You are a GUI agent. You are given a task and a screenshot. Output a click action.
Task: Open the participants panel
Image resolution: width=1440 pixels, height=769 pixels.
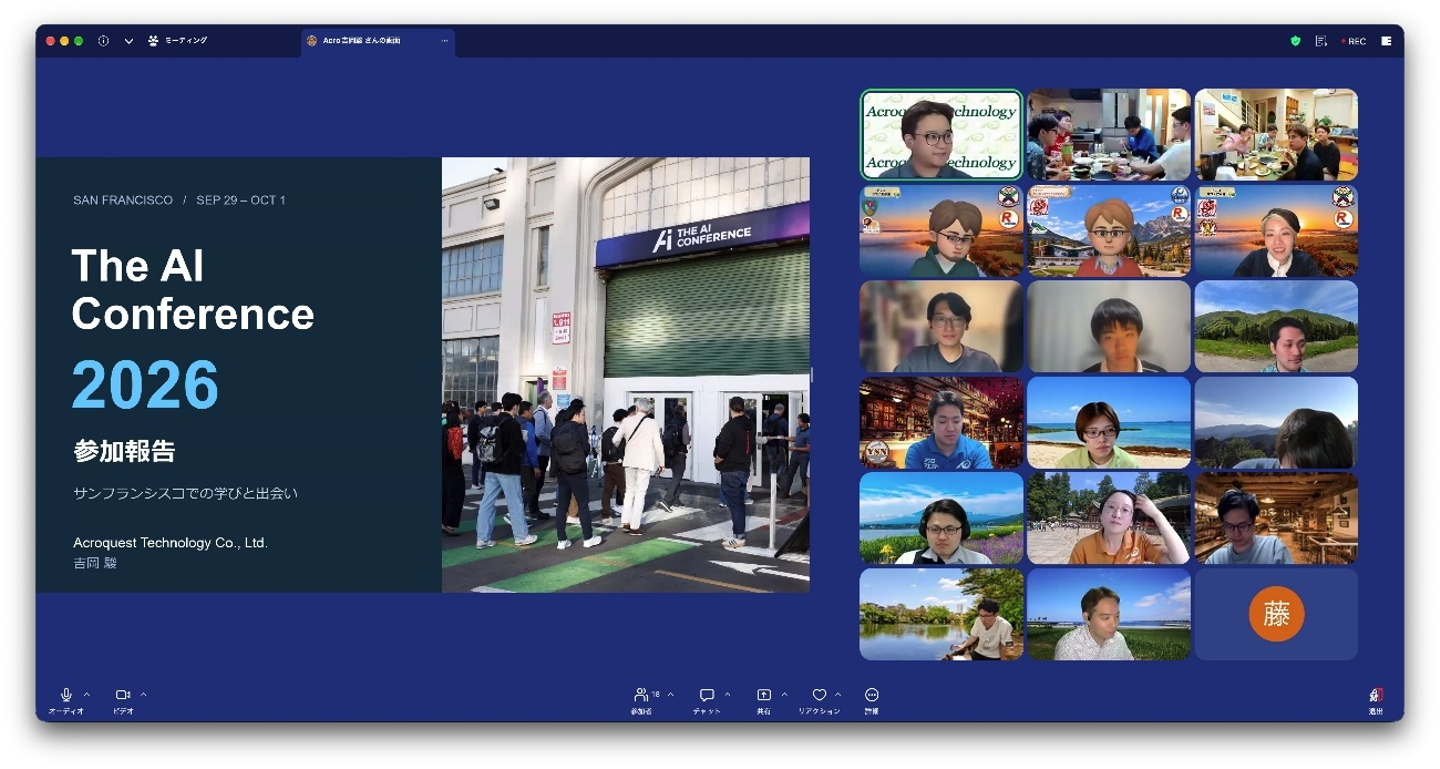tap(641, 695)
